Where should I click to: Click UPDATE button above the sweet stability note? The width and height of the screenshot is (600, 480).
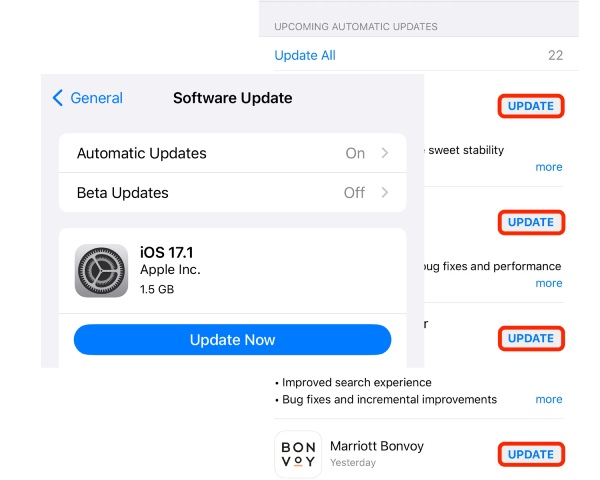(x=530, y=106)
